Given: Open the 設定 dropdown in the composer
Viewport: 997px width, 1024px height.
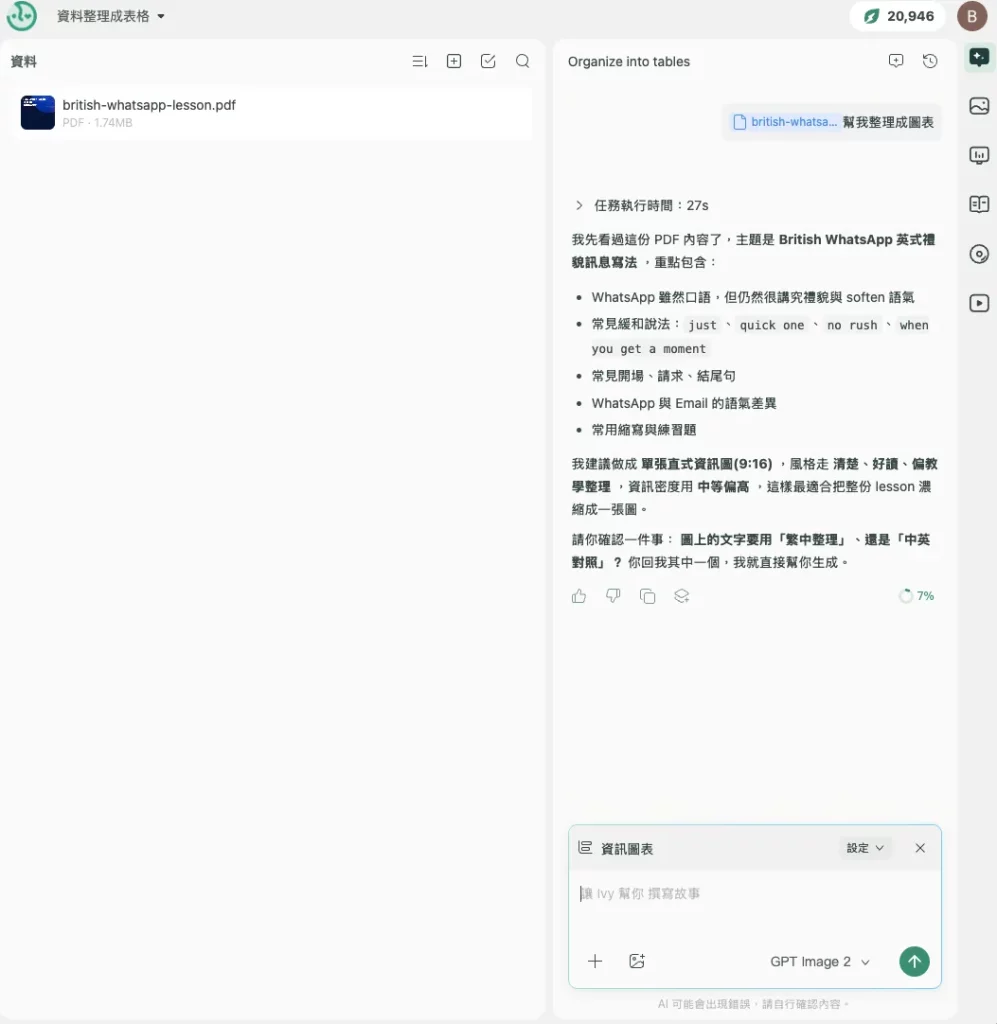Looking at the screenshot, I should click(864, 848).
